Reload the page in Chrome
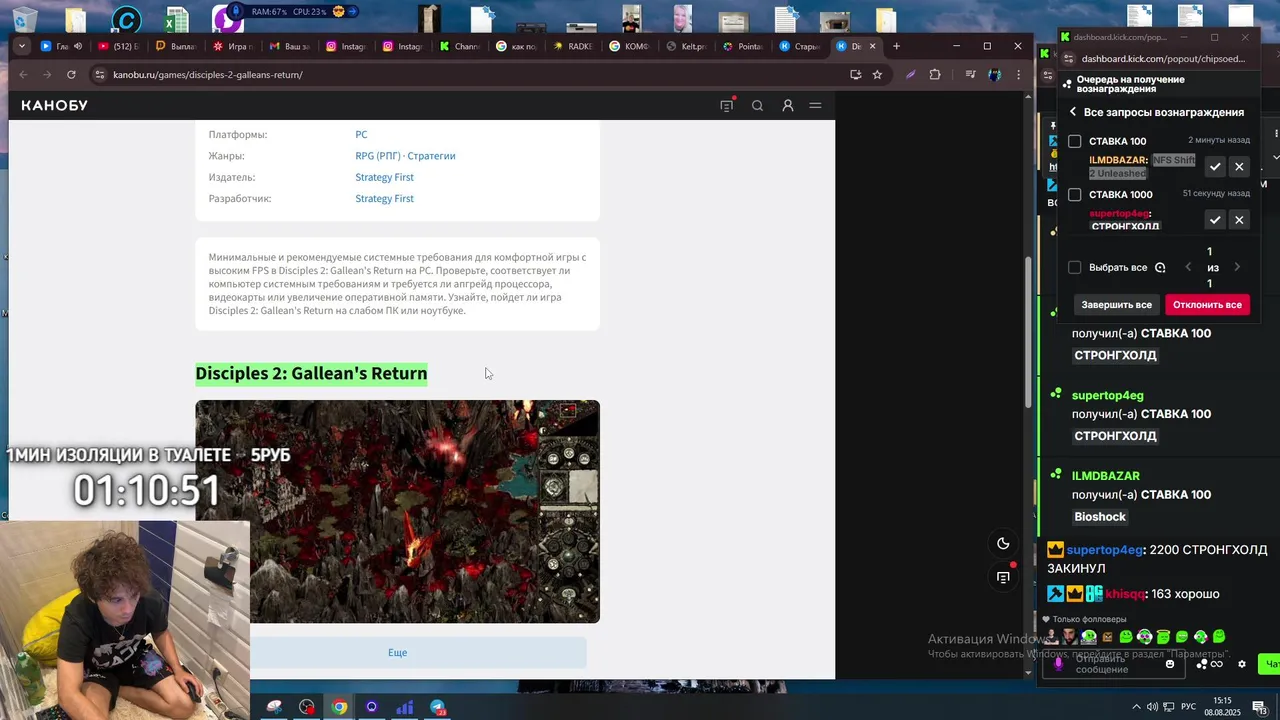This screenshot has width=1280, height=720. click(71, 74)
